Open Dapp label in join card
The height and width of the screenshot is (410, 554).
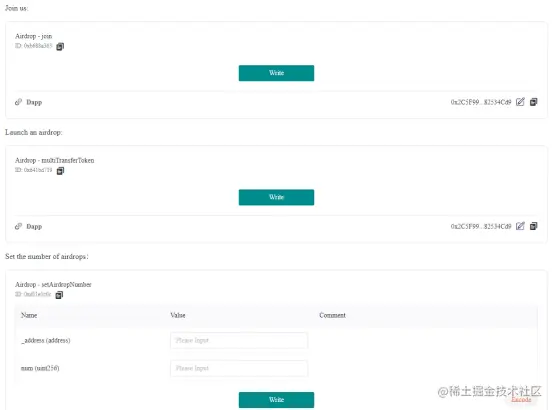[x=34, y=102]
